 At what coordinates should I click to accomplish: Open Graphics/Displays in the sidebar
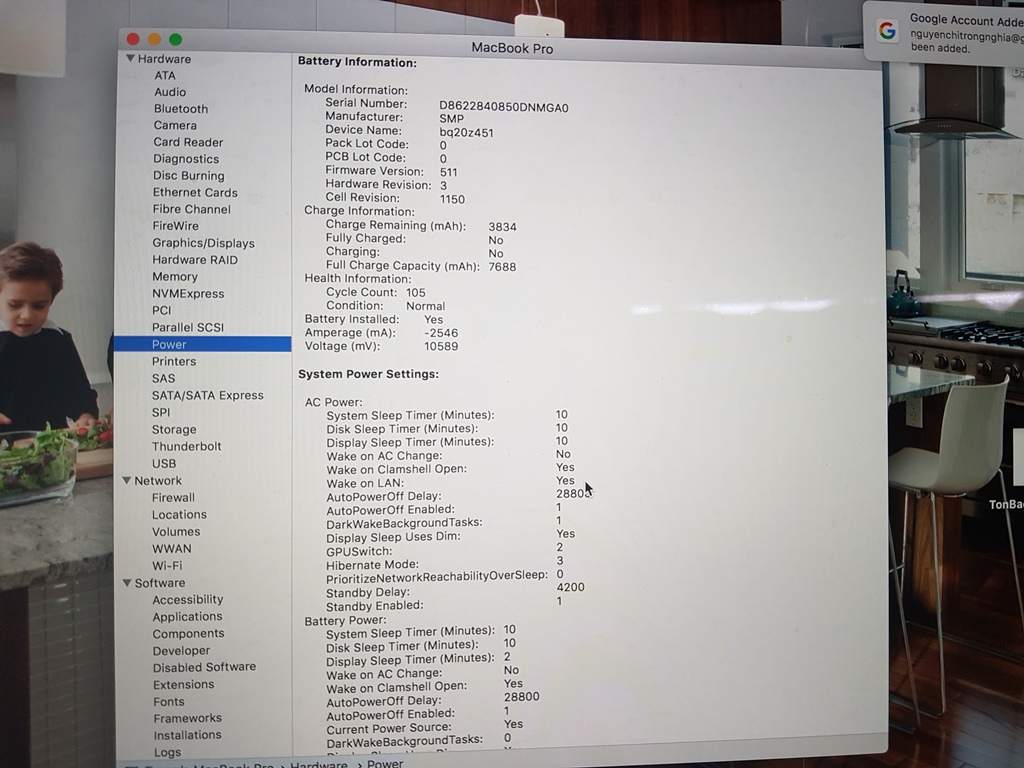204,243
